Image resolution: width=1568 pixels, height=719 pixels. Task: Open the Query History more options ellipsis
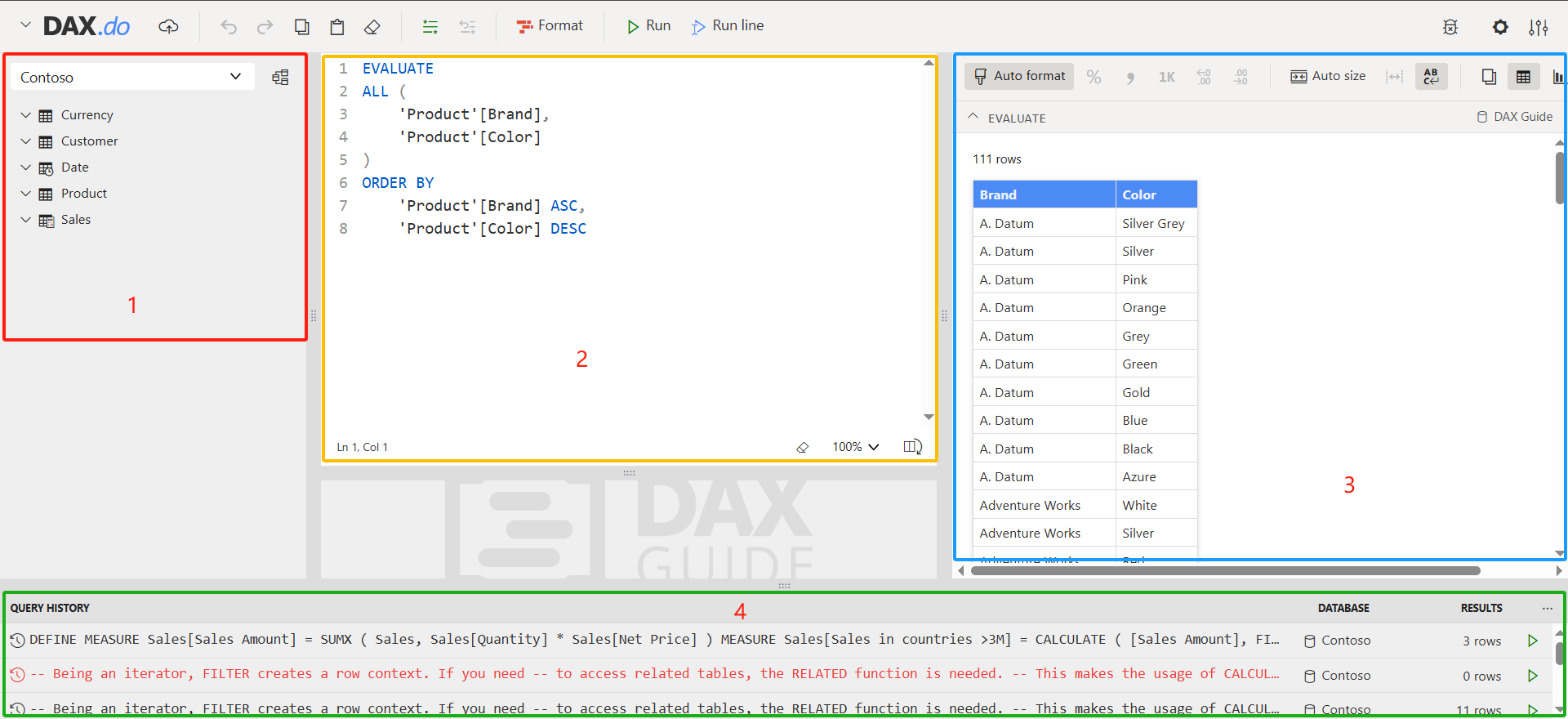(x=1548, y=608)
